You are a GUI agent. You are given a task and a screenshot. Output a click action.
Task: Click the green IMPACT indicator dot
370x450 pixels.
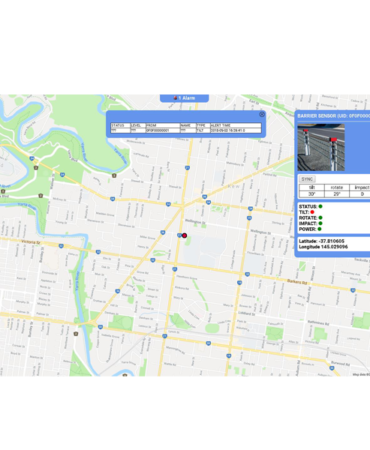[320, 223]
